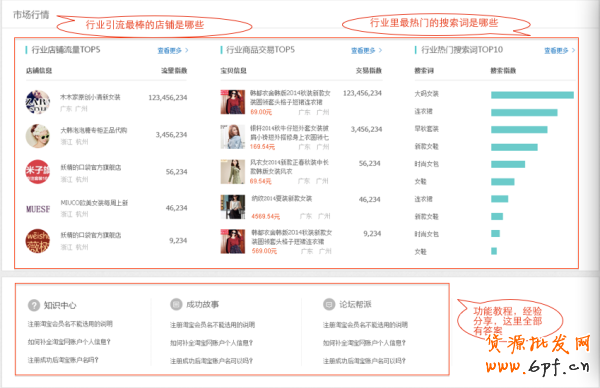600x388 pixels.
Task: Open shop name 木木家原创小清新女装
Action: pyautogui.click(x=90, y=97)
